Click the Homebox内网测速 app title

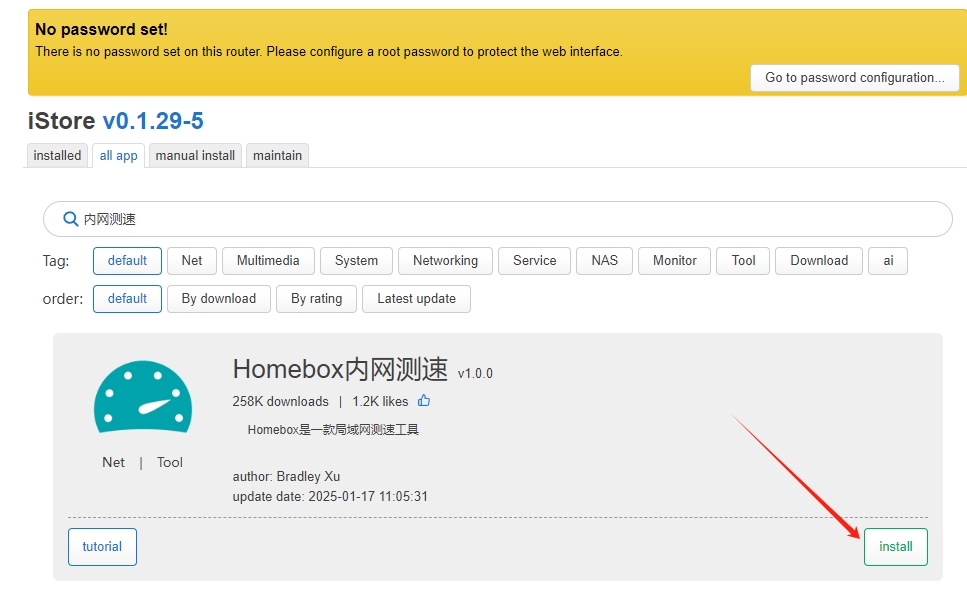click(340, 369)
